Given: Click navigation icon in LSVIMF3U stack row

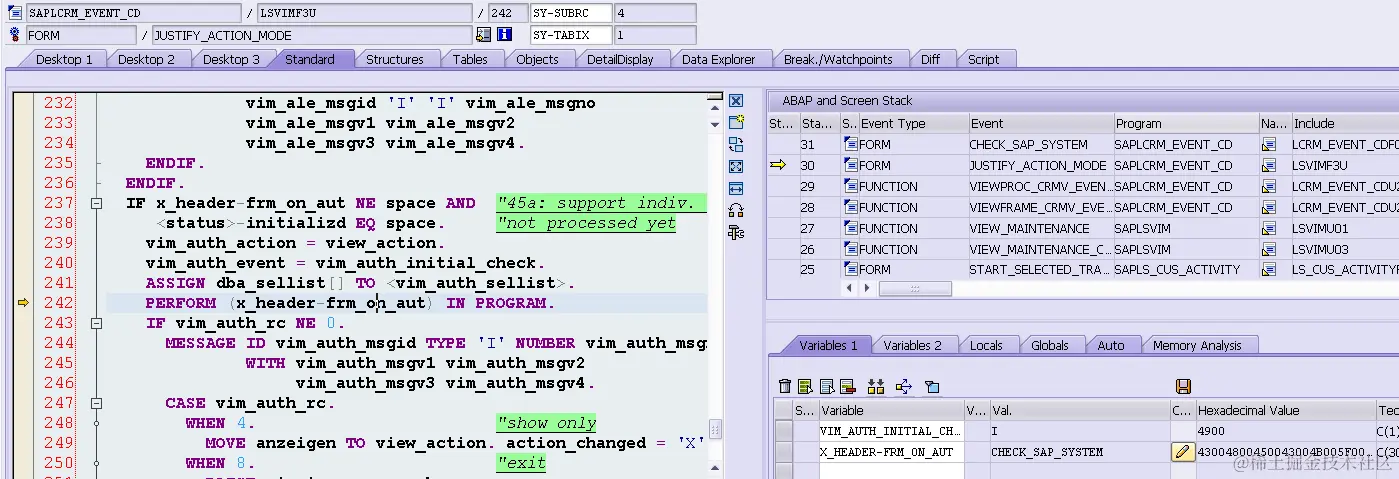Looking at the screenshot, I should [1269, 166].
